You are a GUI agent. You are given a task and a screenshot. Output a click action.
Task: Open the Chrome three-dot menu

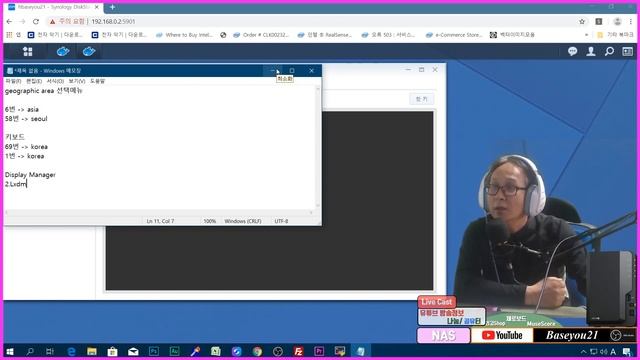tap(631, 22)
